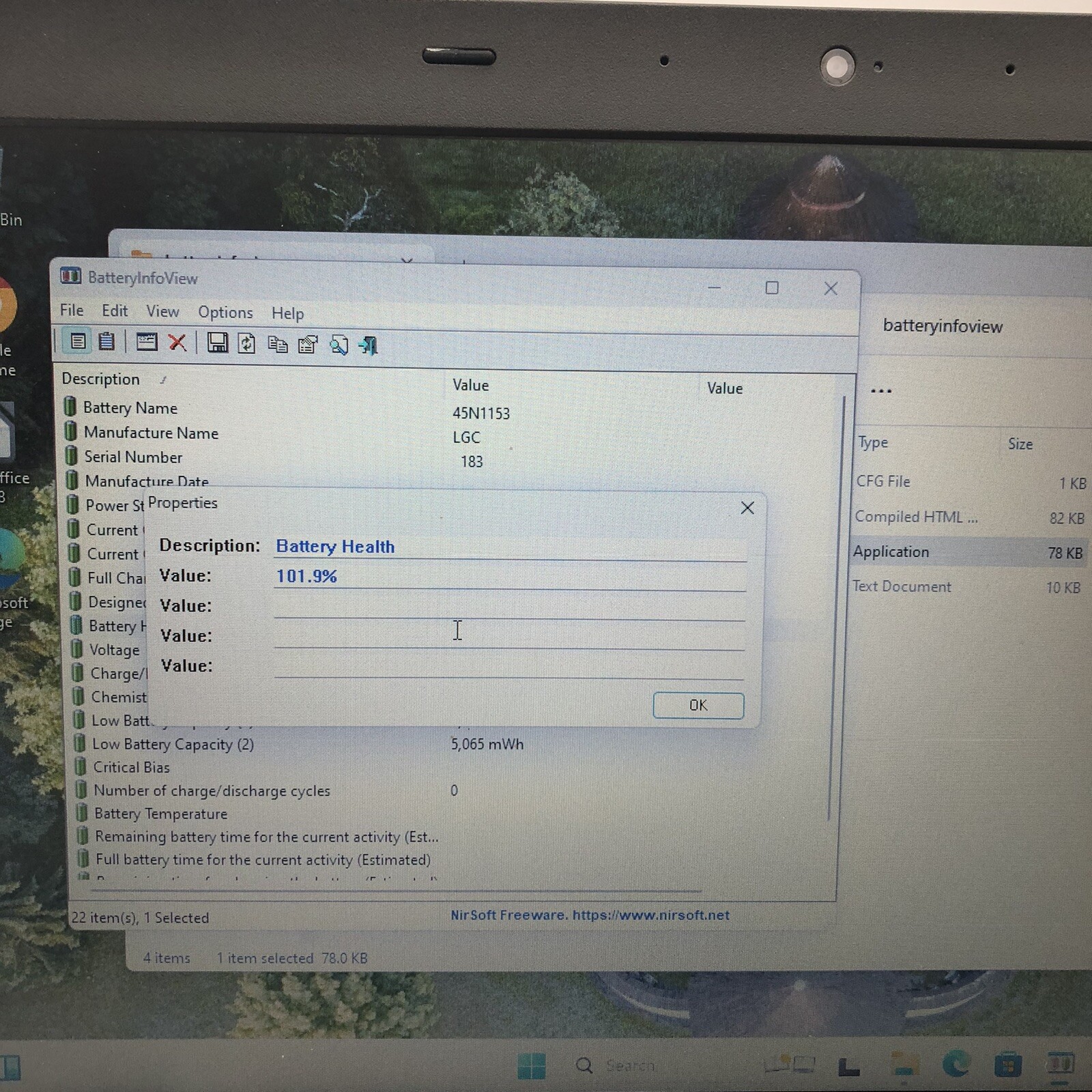Click the vertical scrollbar of the battery list
Image resolution: width=1092 pixels, height=1092 pixels.
click(x=836, y=607)
